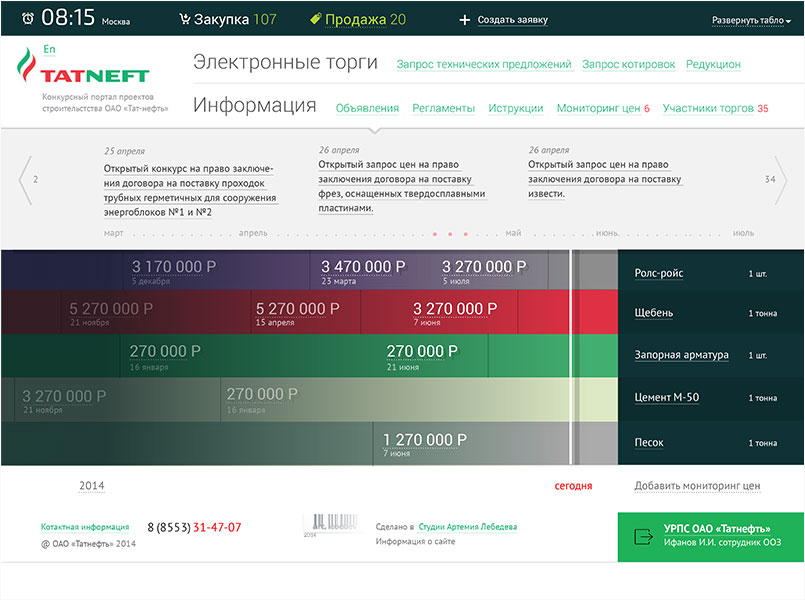
Task: Click the shopping cart Закупка icon
Action: coord(184,19)
